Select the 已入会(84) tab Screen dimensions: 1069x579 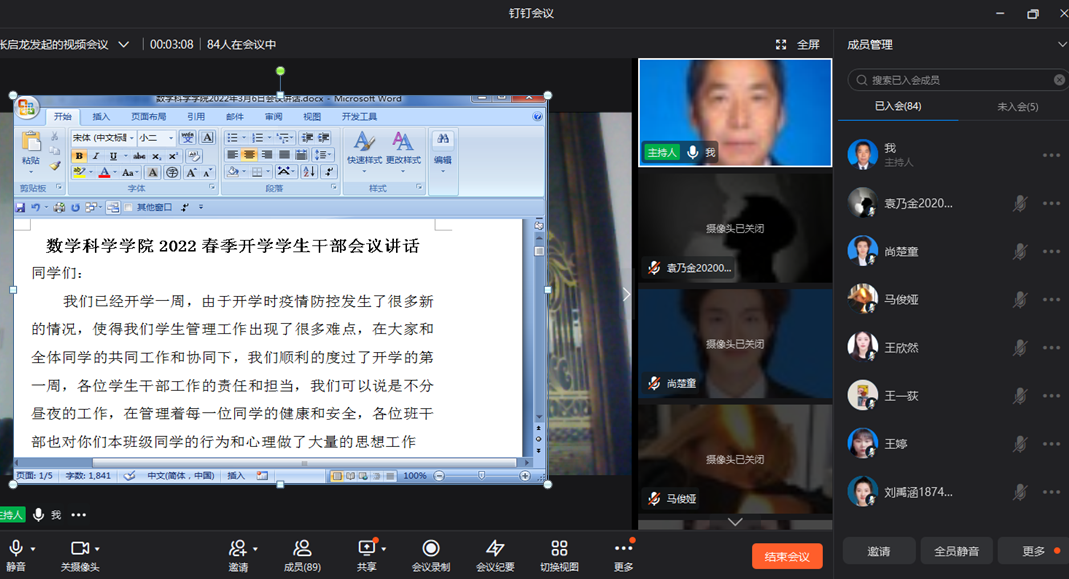tap(897, 107)
